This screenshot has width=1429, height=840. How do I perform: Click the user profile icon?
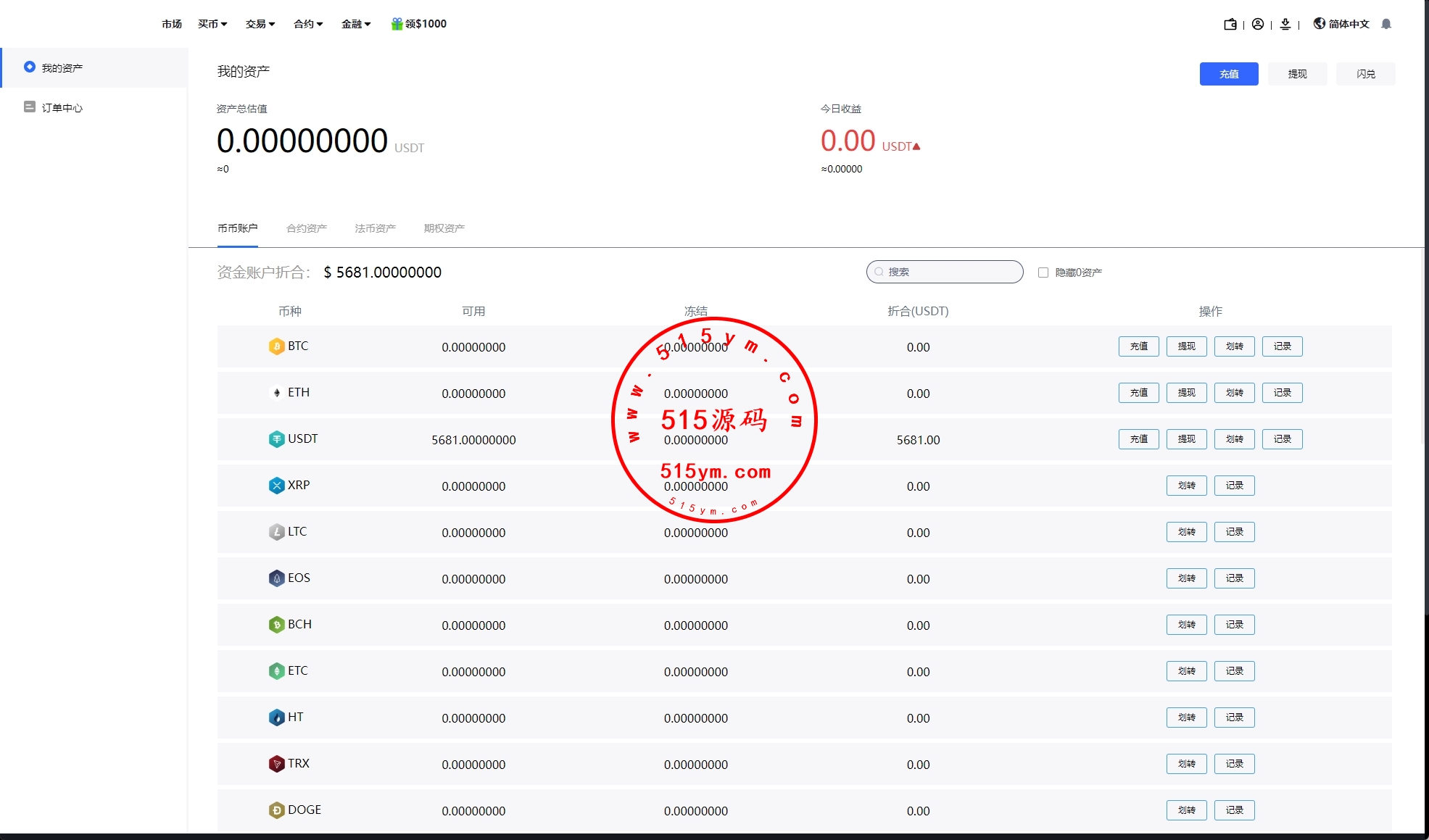tap(1258, 24)
